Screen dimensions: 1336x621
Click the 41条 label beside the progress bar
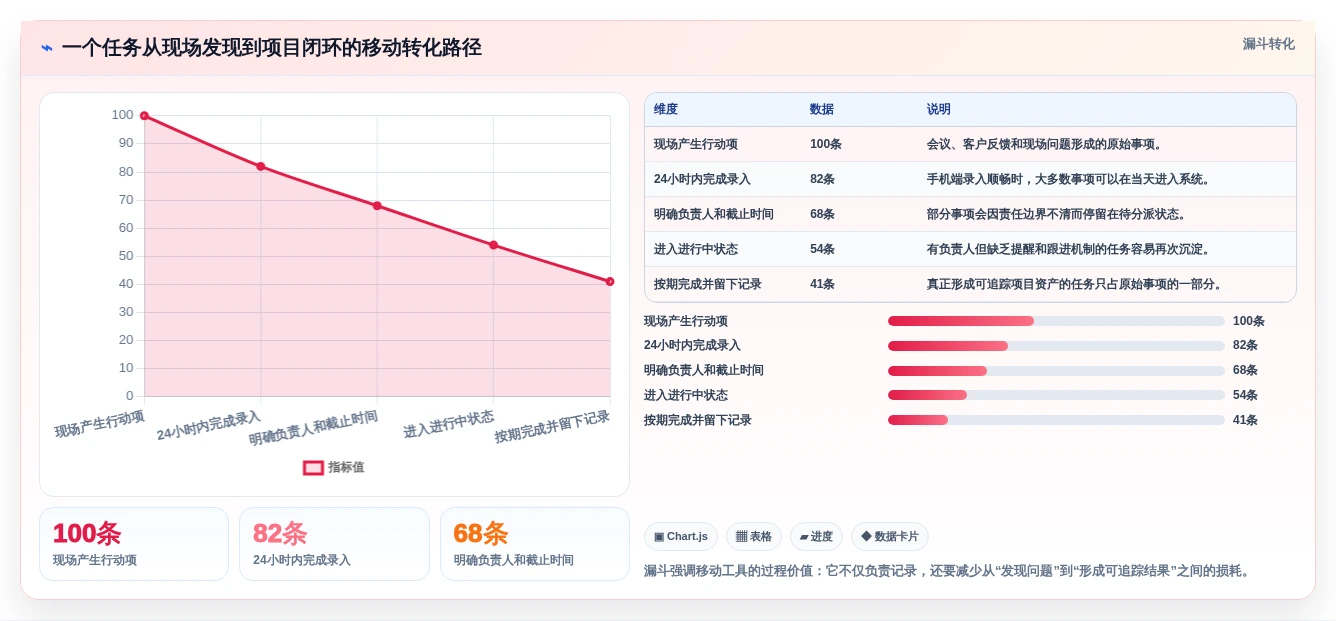[1246, 420]
